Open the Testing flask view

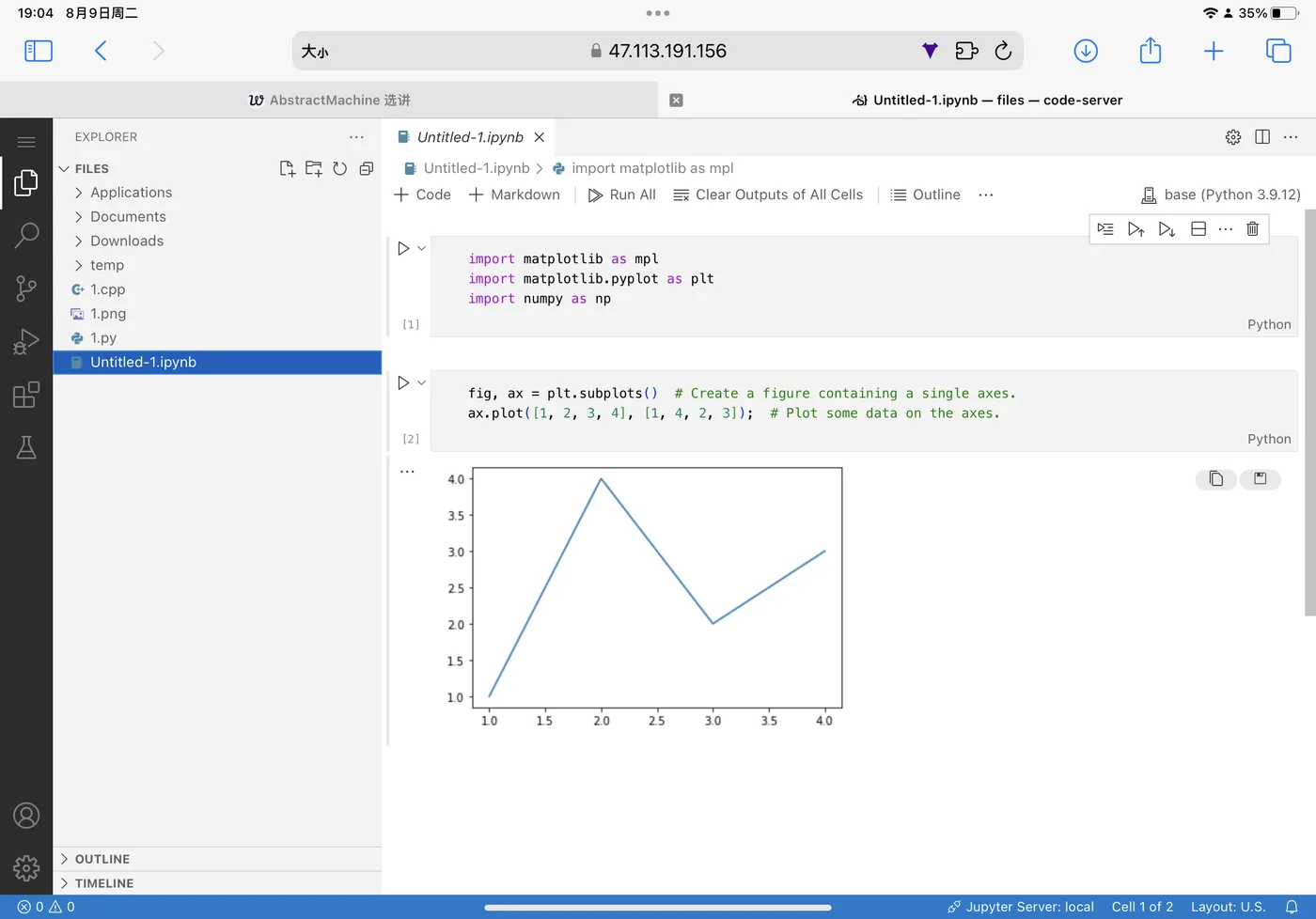point(26,447)
